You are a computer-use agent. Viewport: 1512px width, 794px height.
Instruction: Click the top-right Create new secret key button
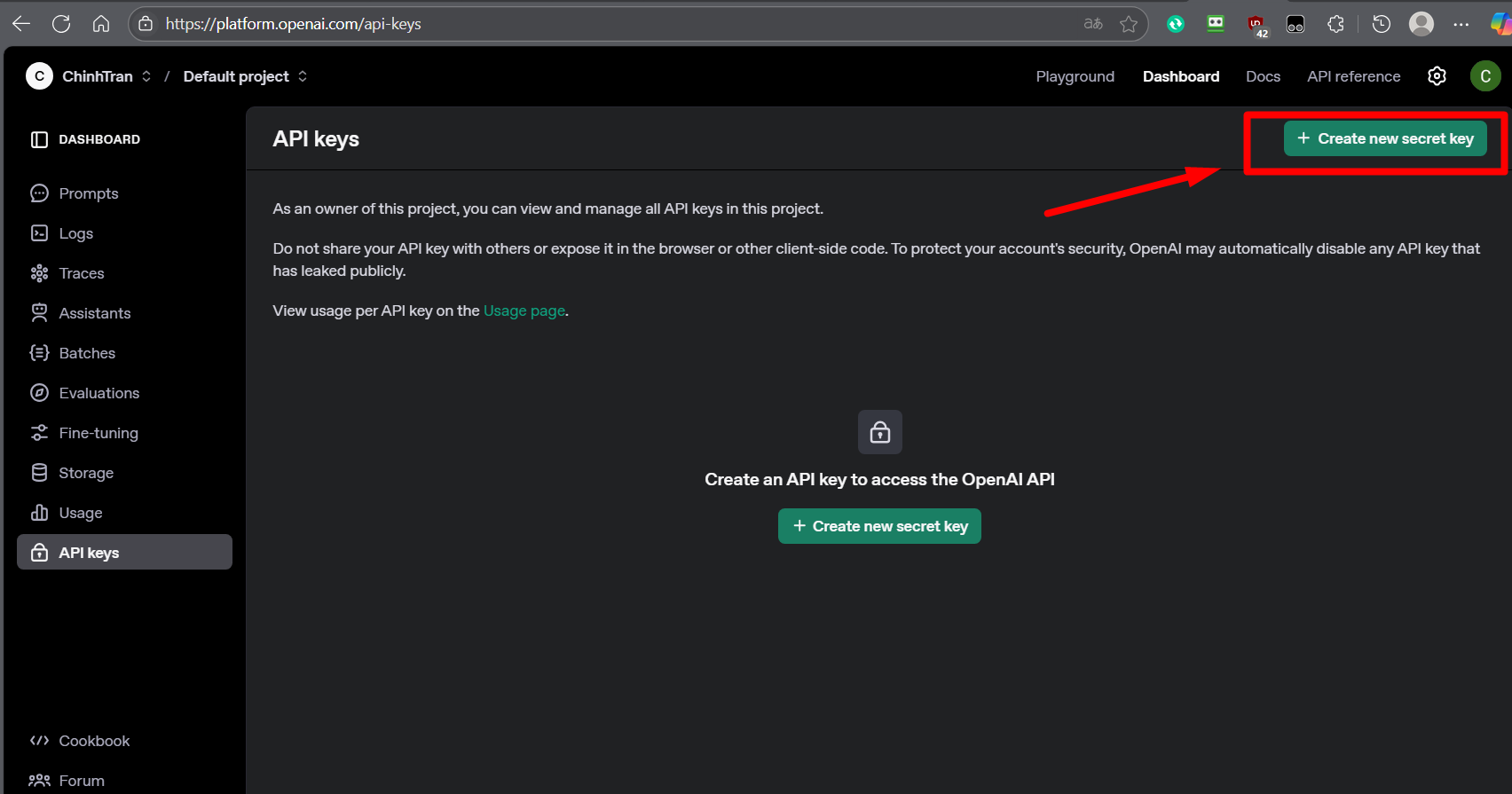(x=1385, y=138)
